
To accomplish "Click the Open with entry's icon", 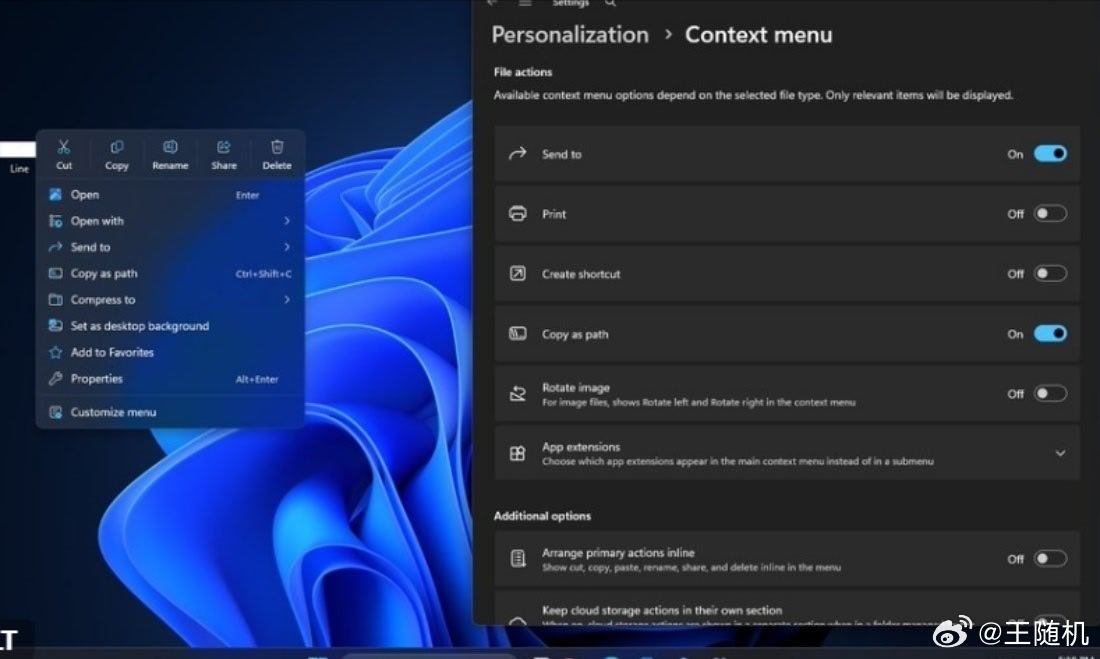I will pos(55,221).
